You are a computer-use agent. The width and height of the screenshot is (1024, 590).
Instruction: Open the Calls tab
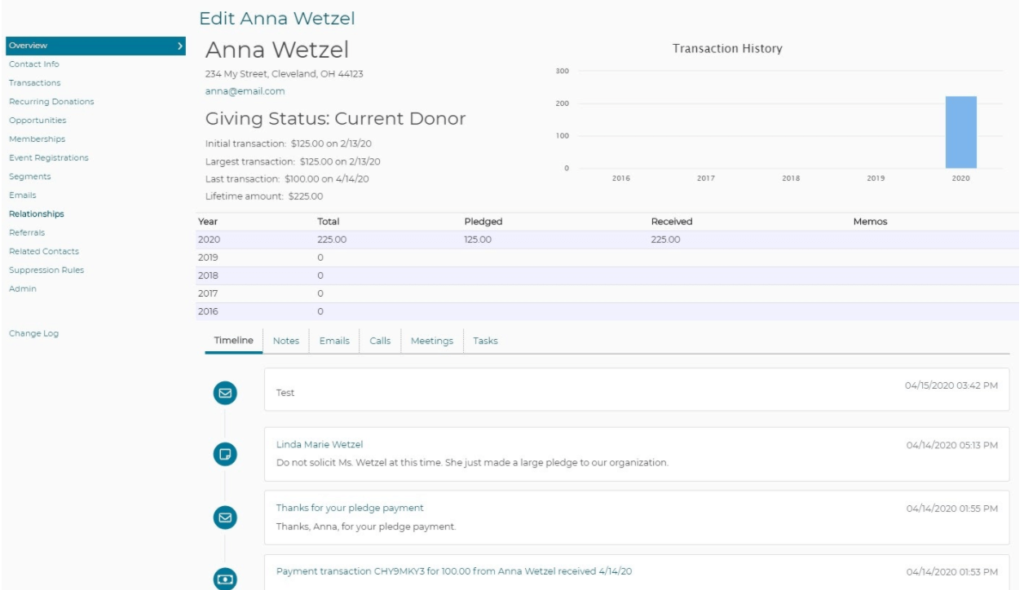(x=380, y=341)
